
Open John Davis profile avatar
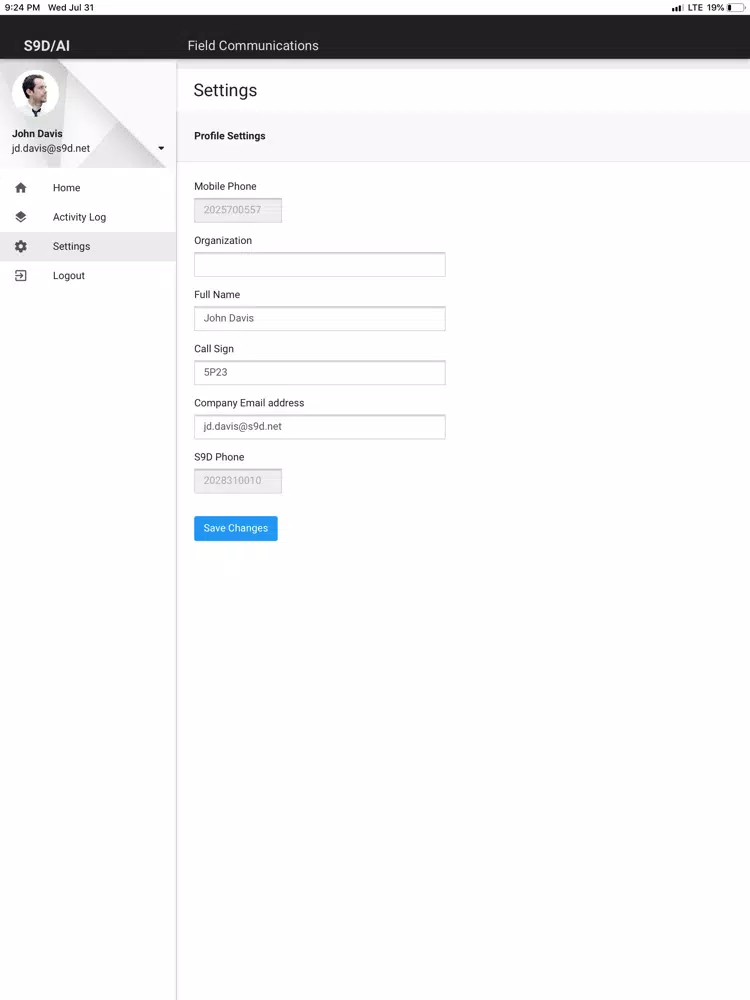coord(36,93)
